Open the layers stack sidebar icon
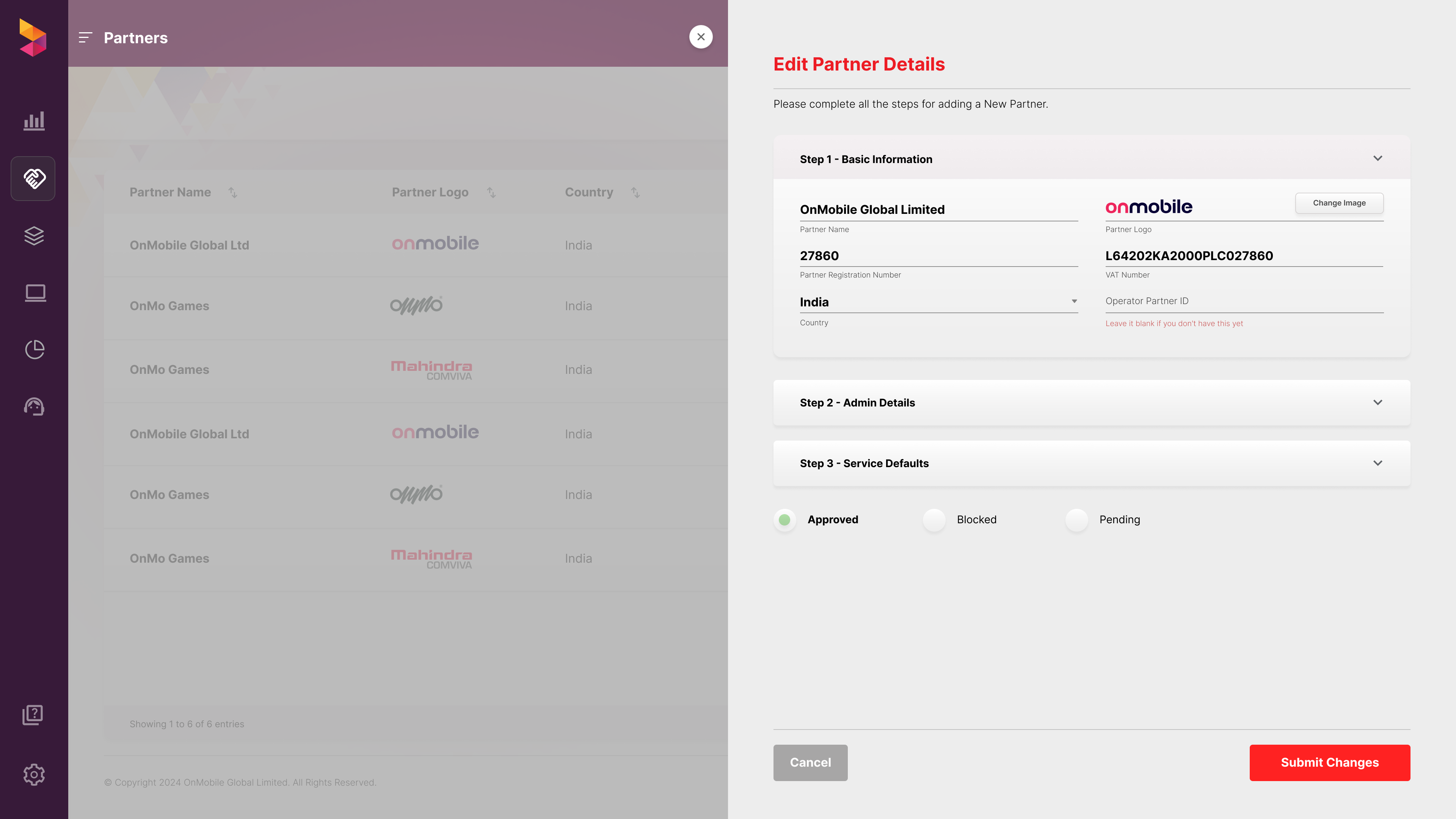The width and height of the screenshot is (1456, 819). [x=34, y=236]
